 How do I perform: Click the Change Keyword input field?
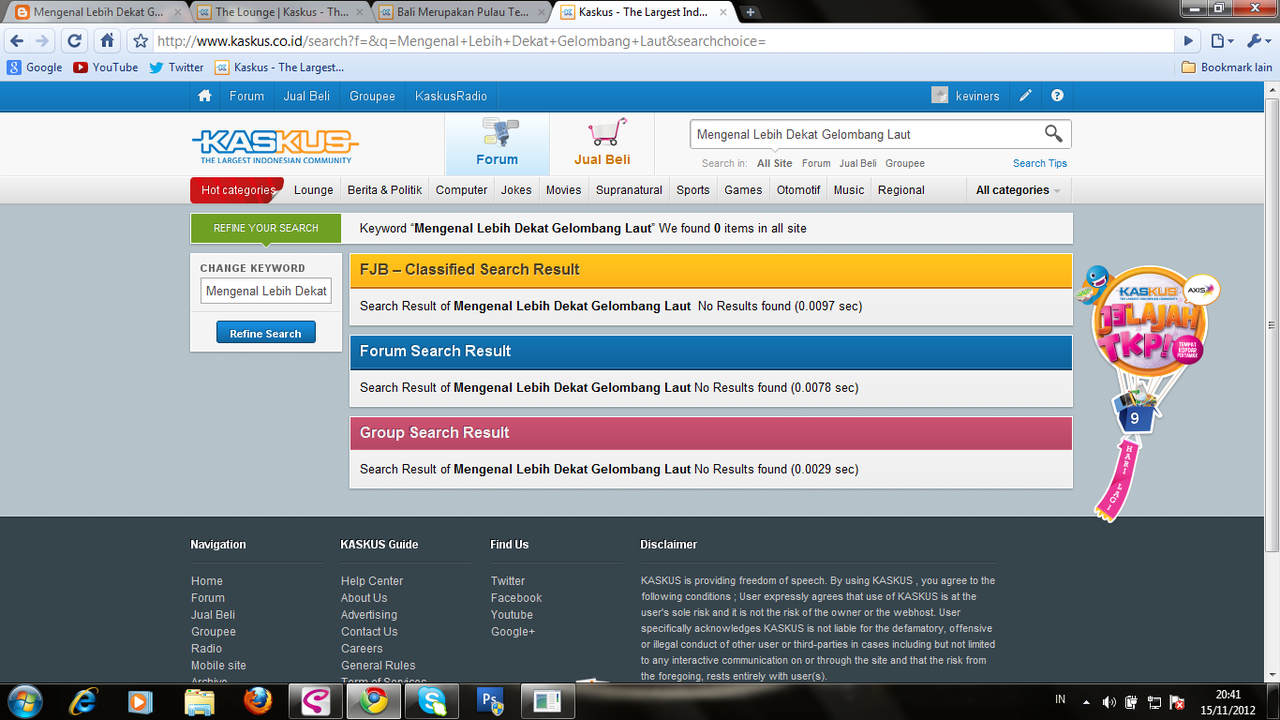point(266,291)
